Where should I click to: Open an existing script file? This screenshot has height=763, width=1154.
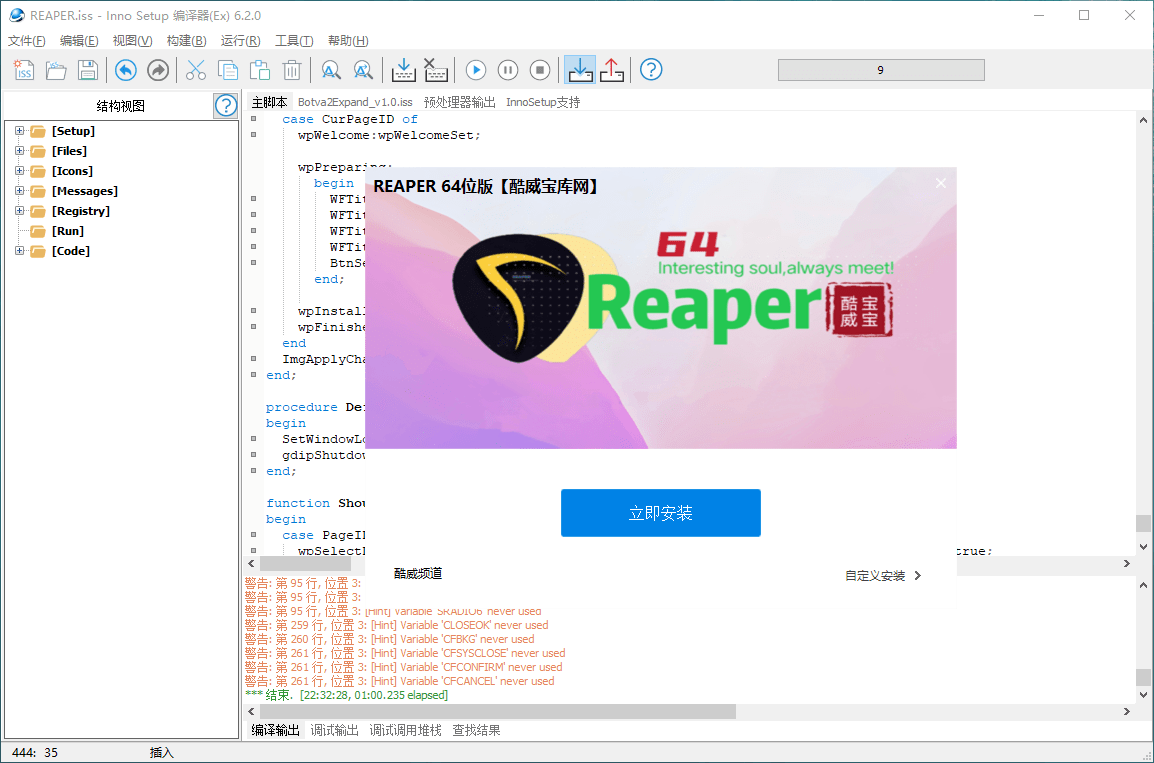coord(56,70)
